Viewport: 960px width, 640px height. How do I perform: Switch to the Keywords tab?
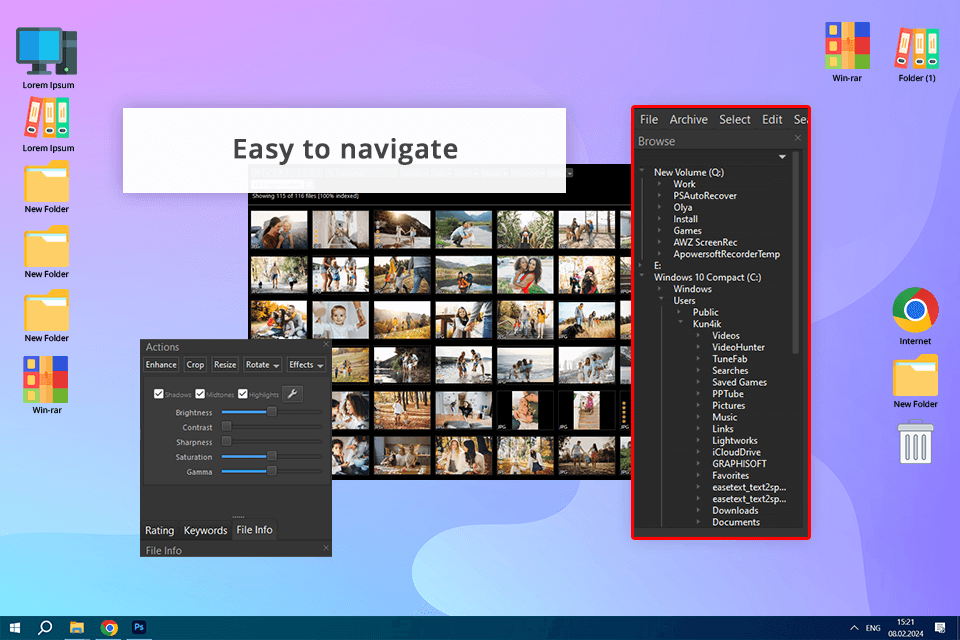point(205,530)
